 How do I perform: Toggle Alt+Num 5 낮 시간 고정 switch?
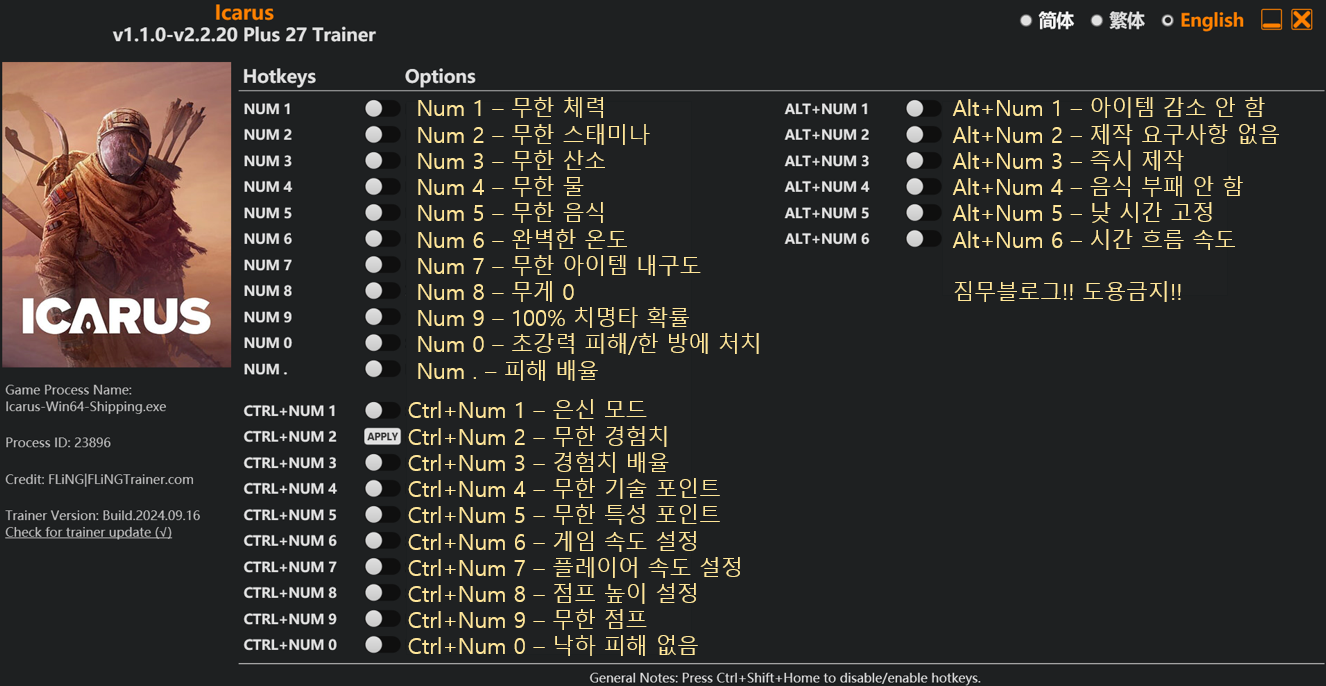pyautogui.click(x=923, y=212)
